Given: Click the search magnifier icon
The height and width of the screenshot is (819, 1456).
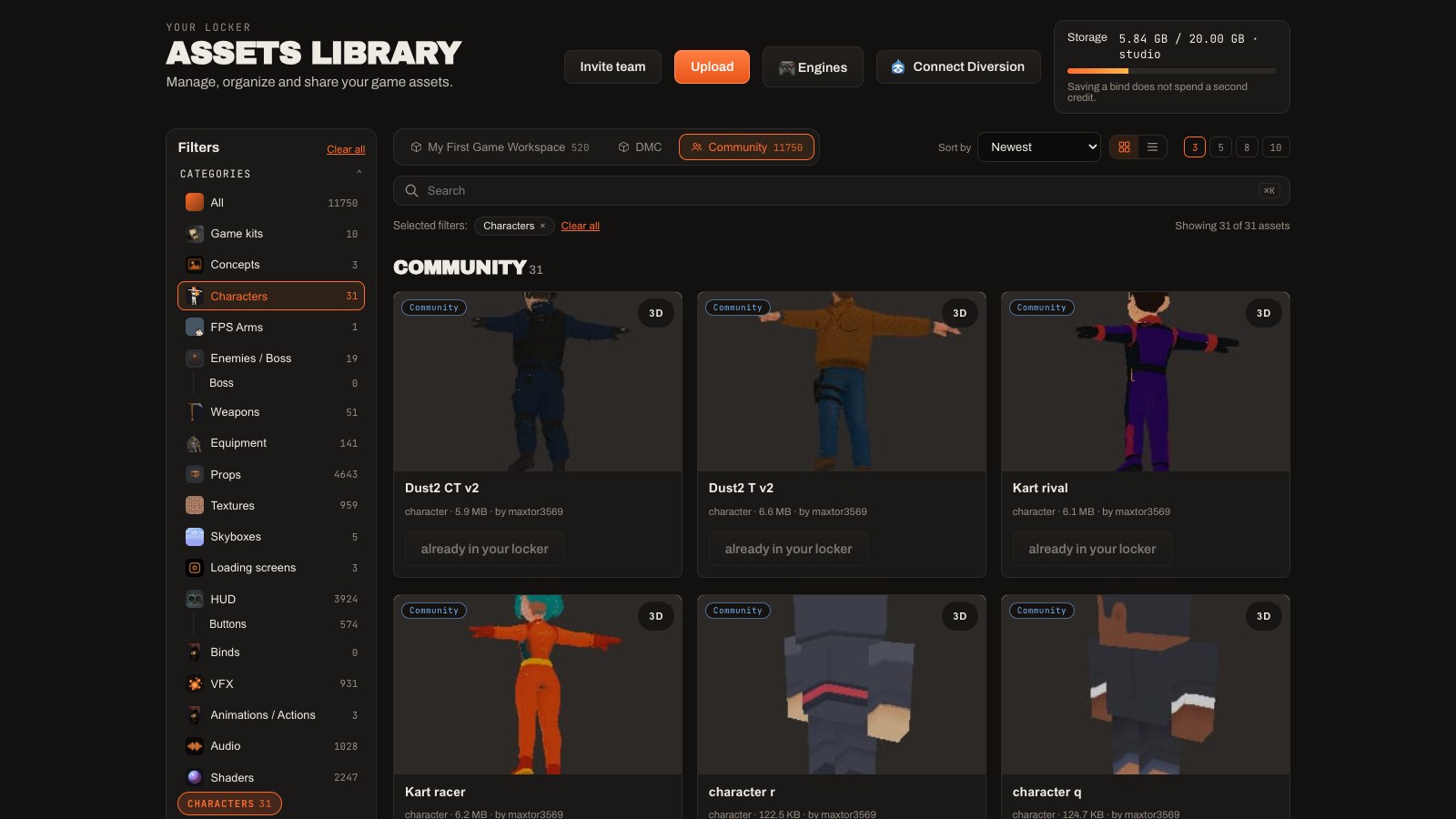Looking at the screenshot, I should click(x=412, y=190).
